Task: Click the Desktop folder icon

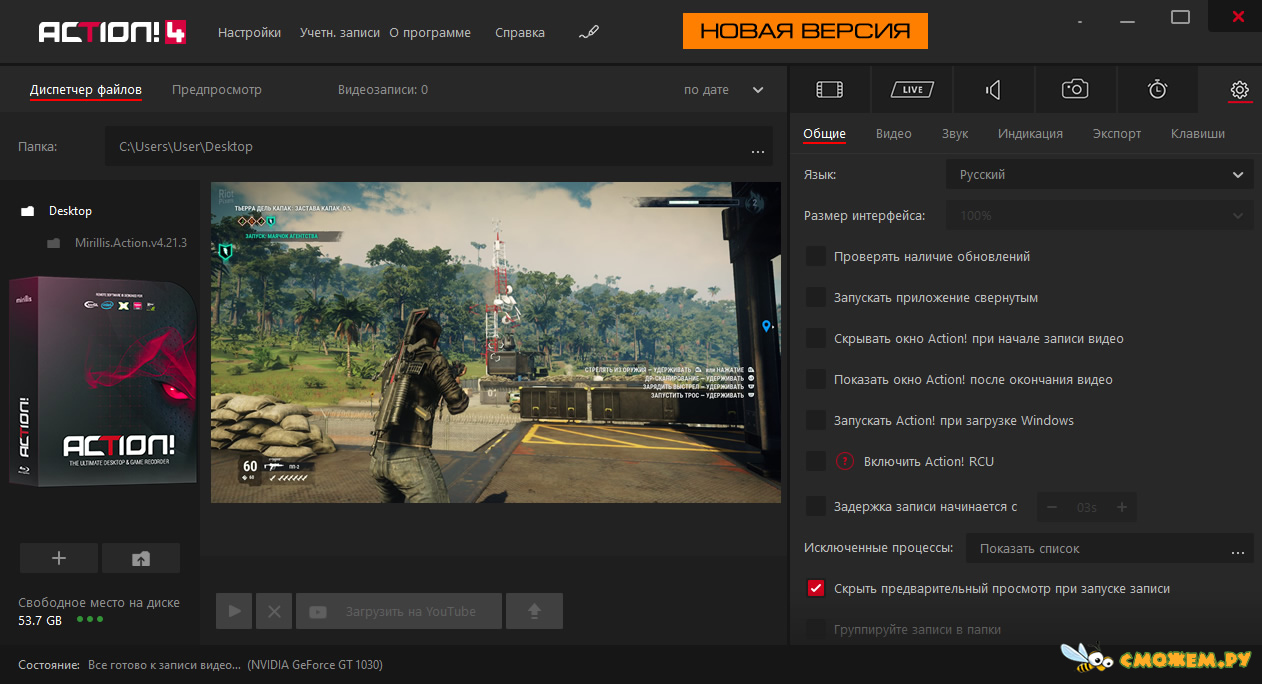Action: click(x=27, y=211)
